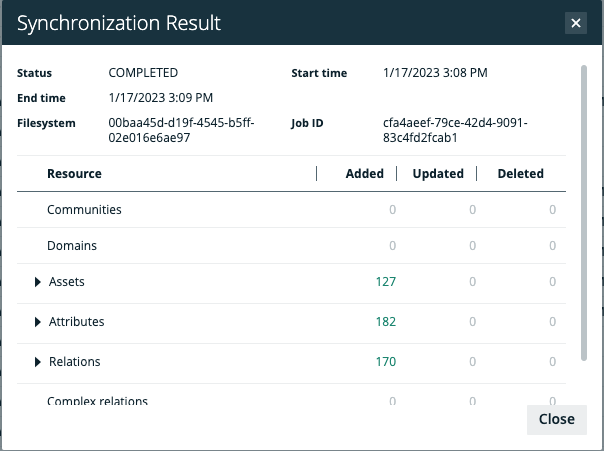Click the 127 added assets count

(x=385, y=282)
